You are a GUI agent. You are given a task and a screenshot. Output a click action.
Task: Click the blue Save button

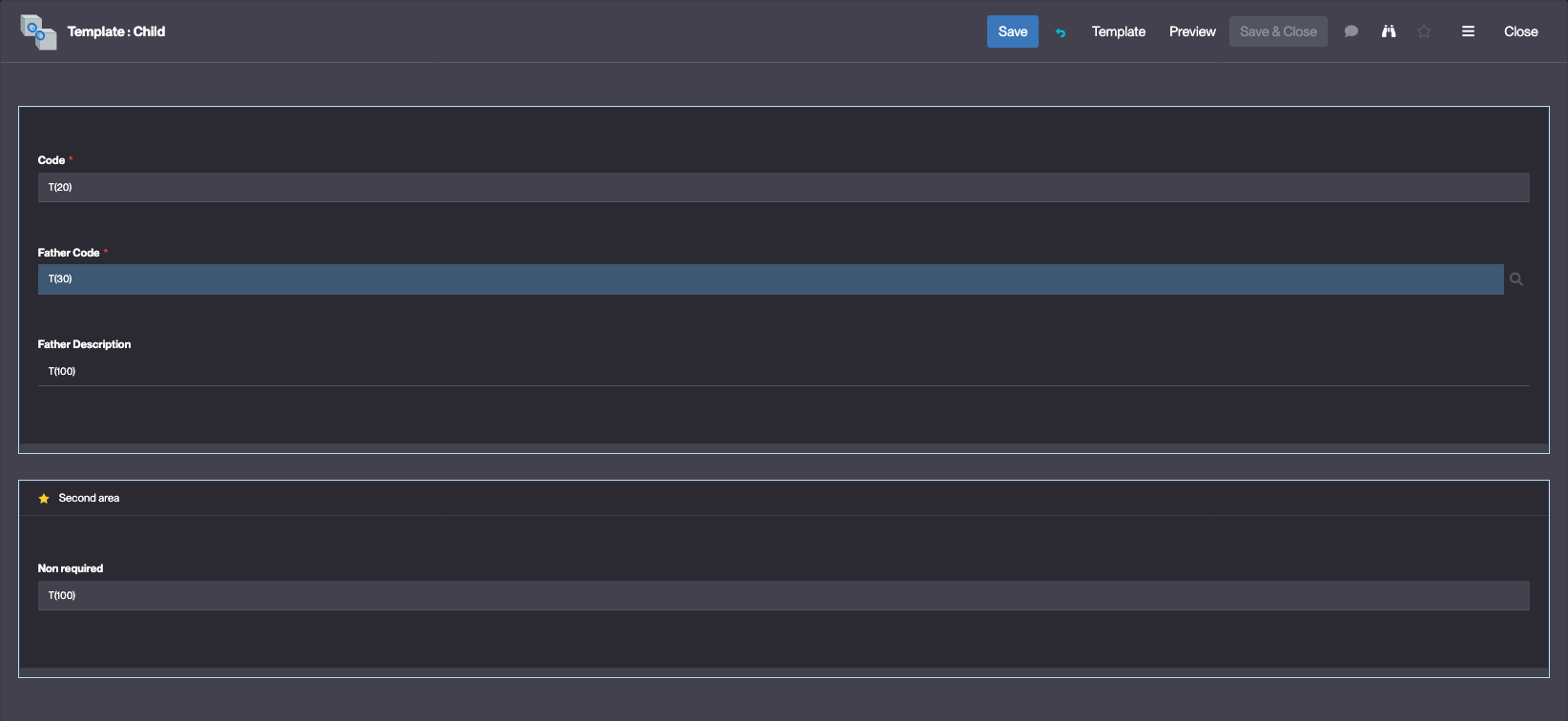click(x=1012, y=31)
